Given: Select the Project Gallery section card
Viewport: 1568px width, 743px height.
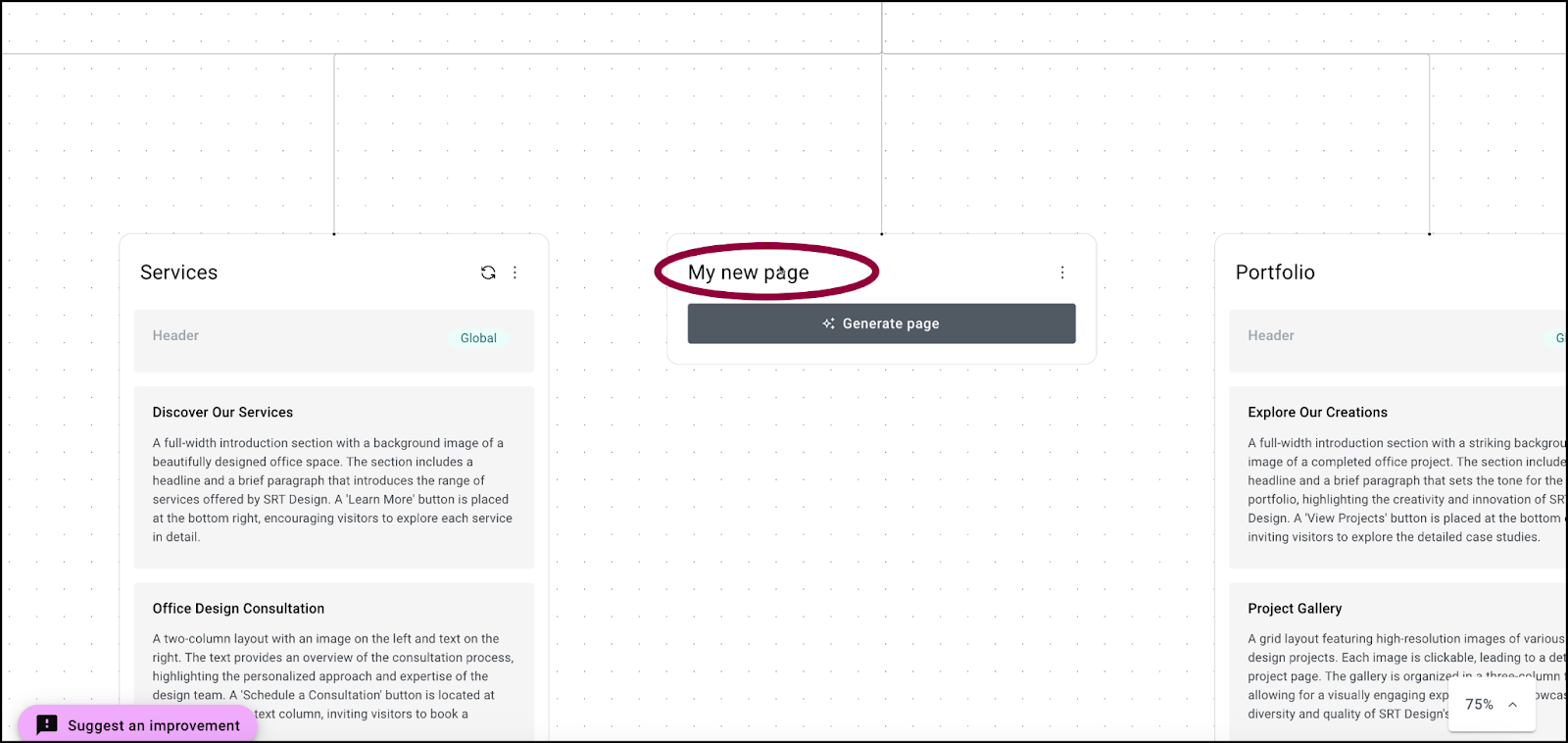Looking at the screenshot, I should 1398,663.
